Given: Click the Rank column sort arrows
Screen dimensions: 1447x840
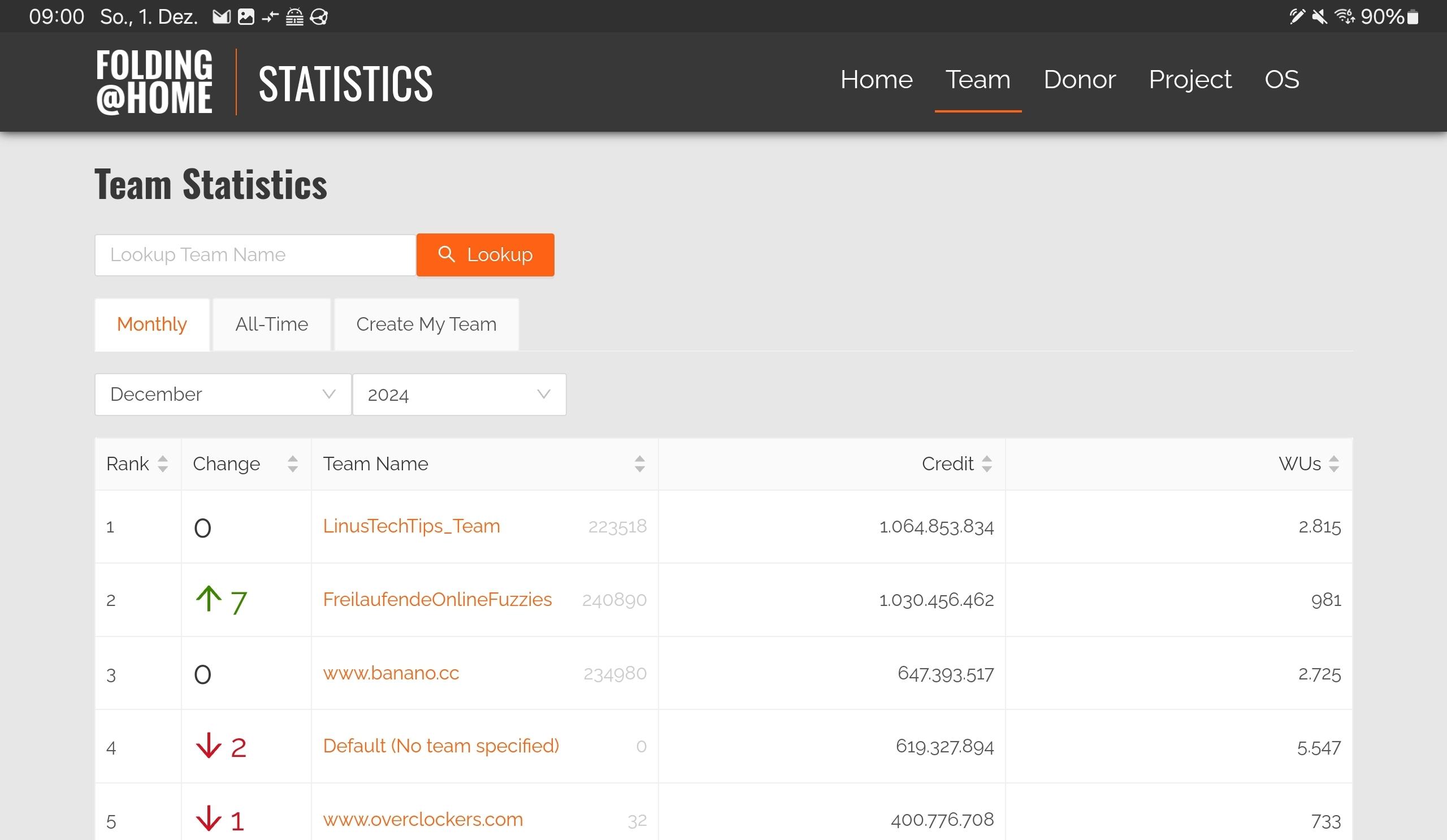Looking at the screenshot, I should (162, 464).
